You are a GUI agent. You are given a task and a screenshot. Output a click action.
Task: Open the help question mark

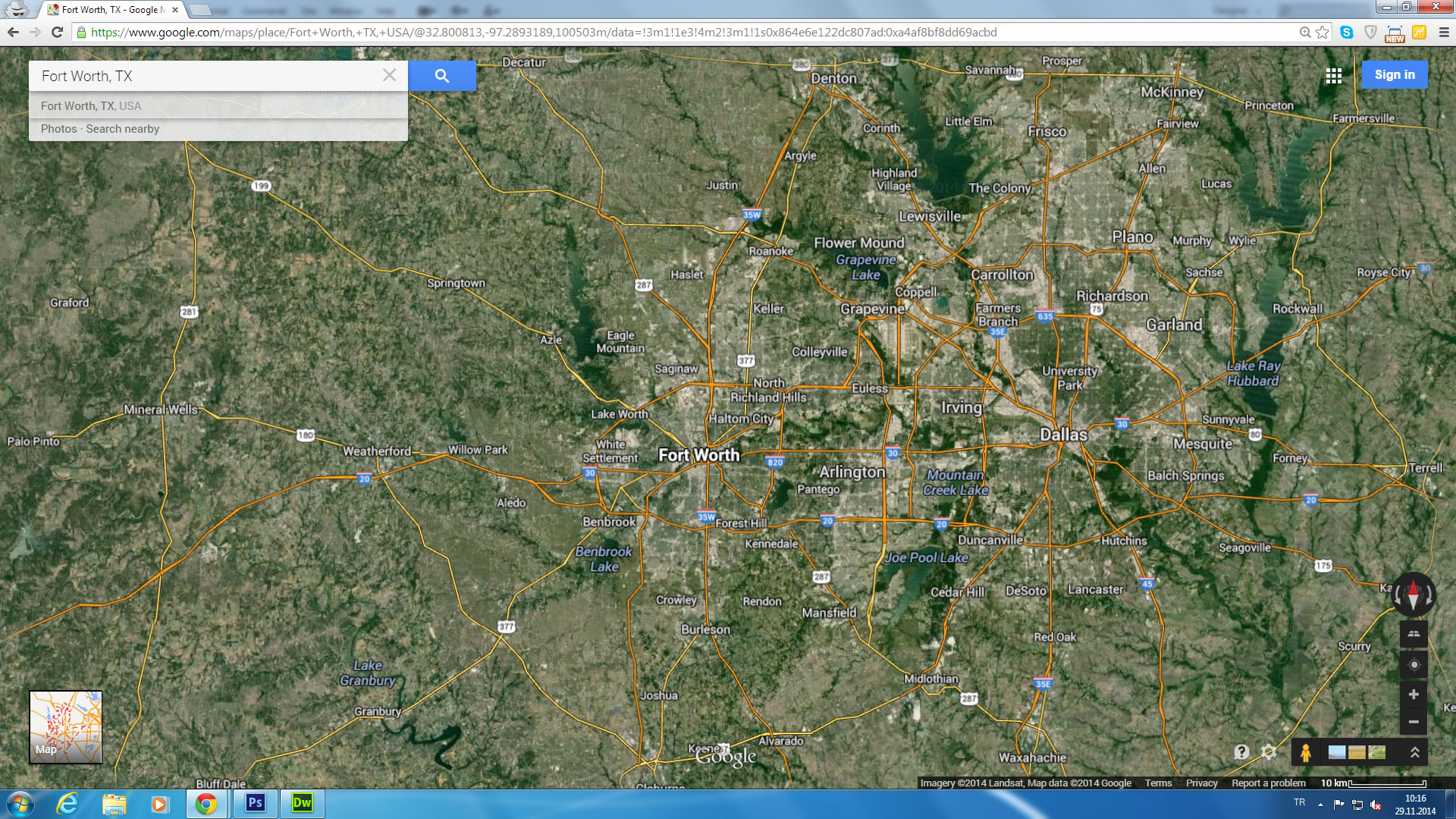click(1241, 752)
